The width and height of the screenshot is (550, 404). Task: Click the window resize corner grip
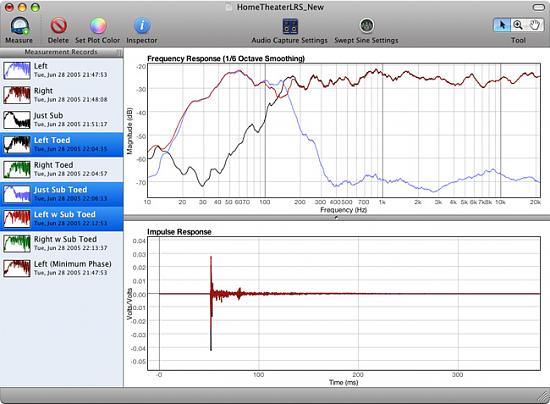tap(543, 397)
